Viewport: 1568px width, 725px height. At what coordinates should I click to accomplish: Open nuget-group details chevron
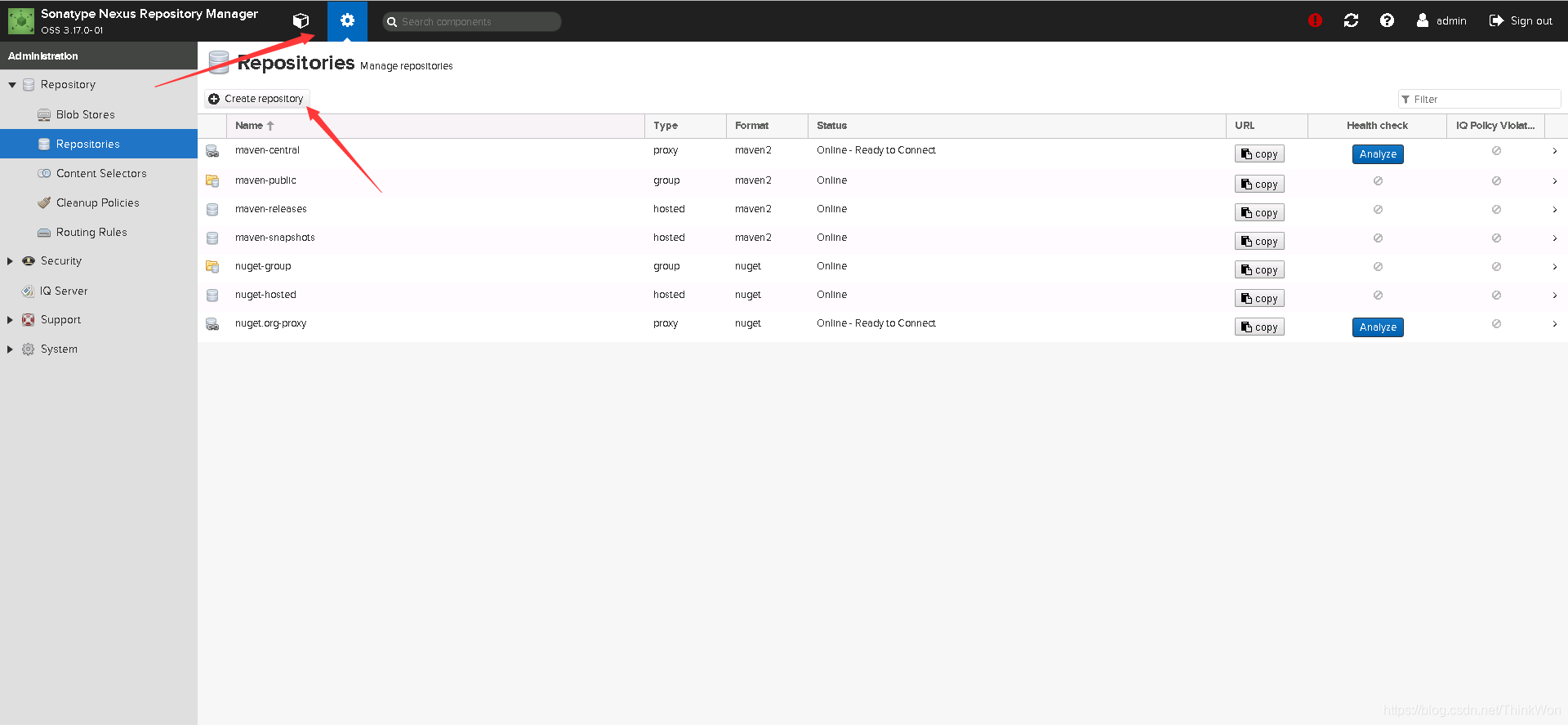[1554, 267]
